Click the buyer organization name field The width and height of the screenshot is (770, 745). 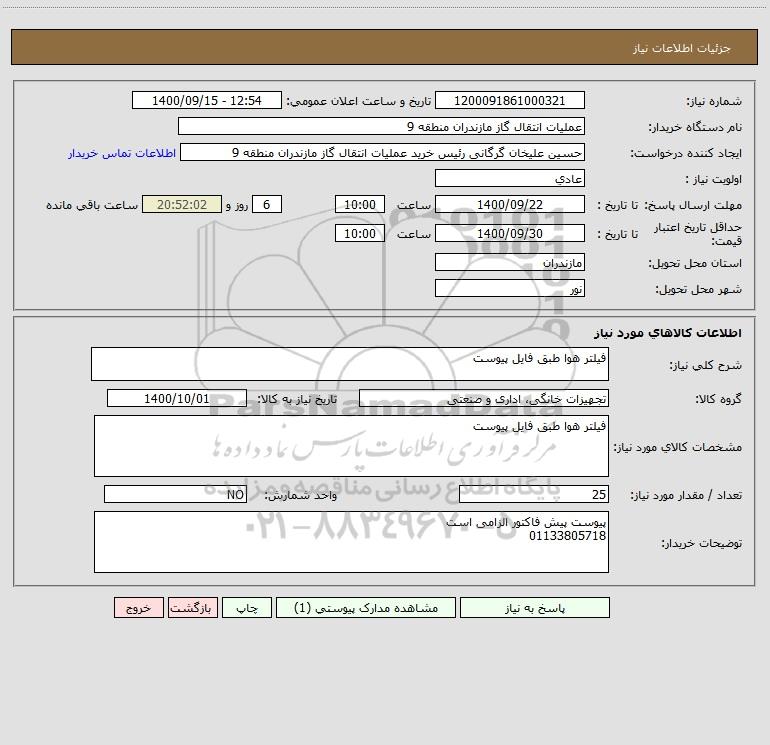click(381, 126)
